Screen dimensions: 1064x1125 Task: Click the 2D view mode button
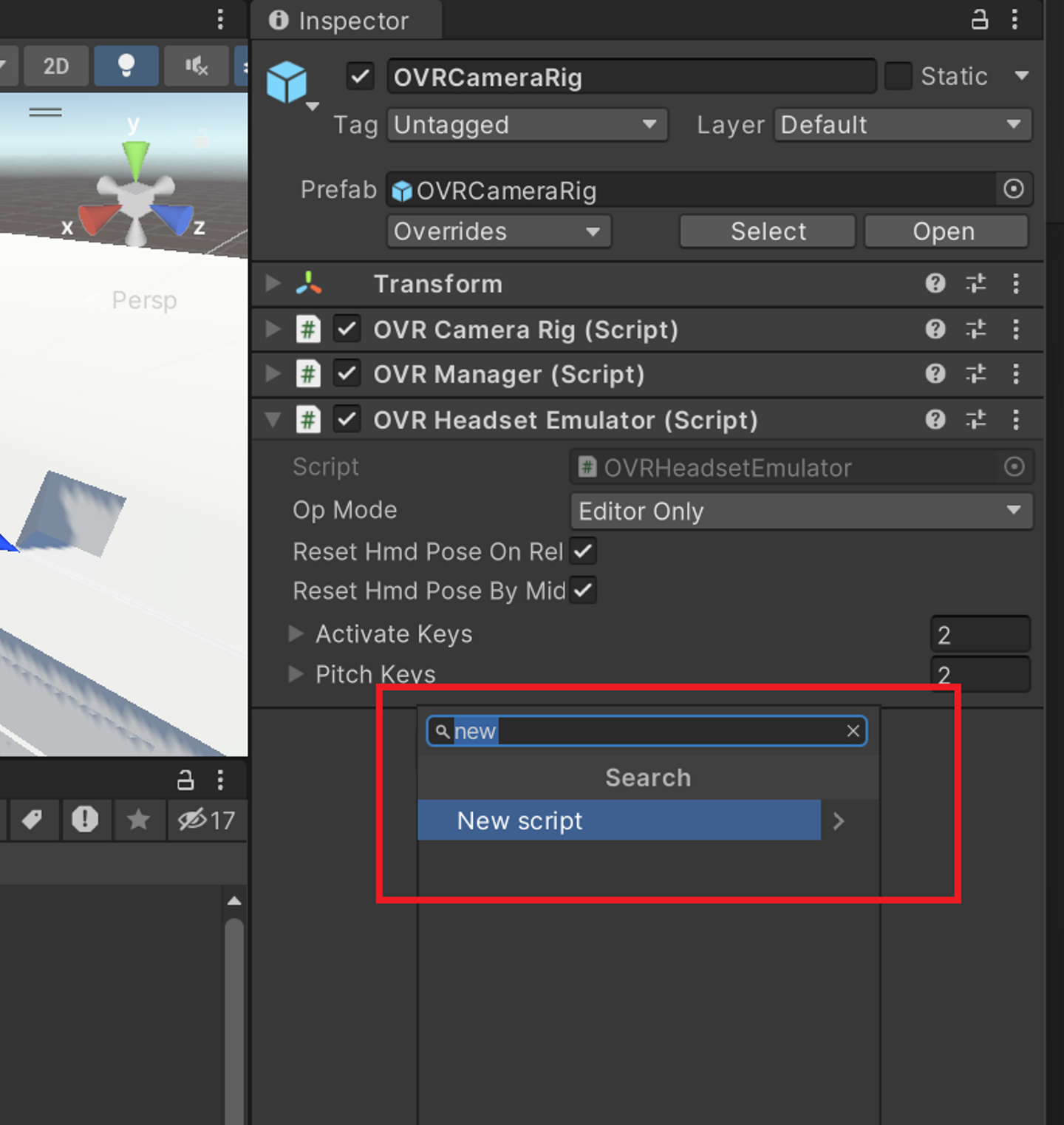(x=56, y=66)
